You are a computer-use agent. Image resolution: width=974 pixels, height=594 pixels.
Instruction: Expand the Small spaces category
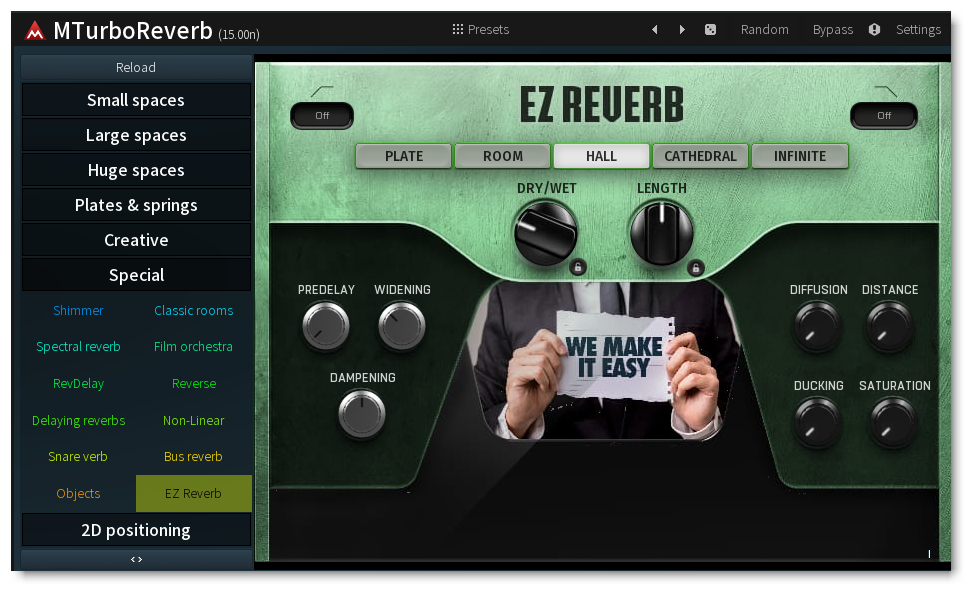click(x=136, y=100)
